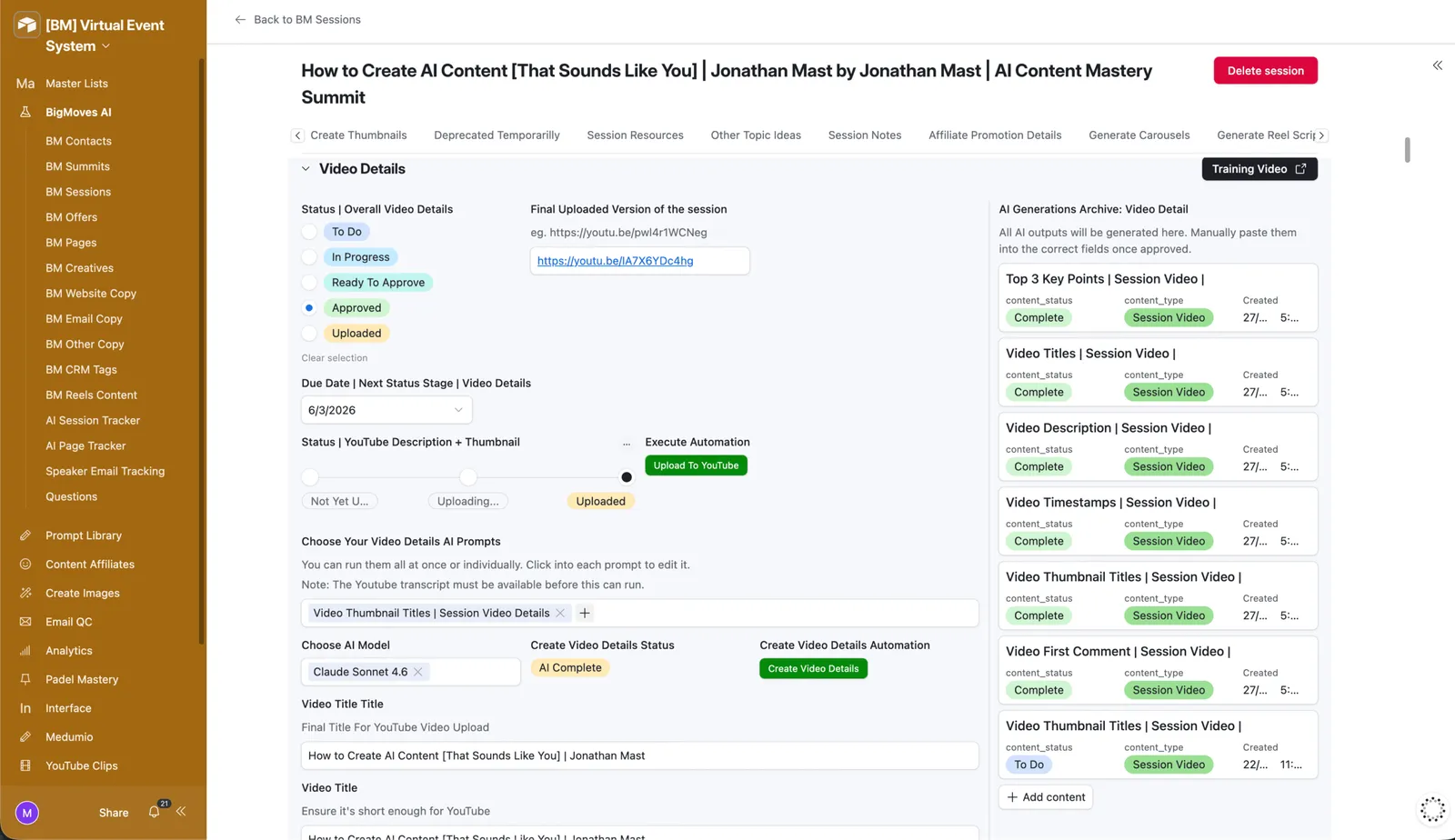1455x840 pixels.
Task: Click Clear selection under status options
Action: (335, 358)
